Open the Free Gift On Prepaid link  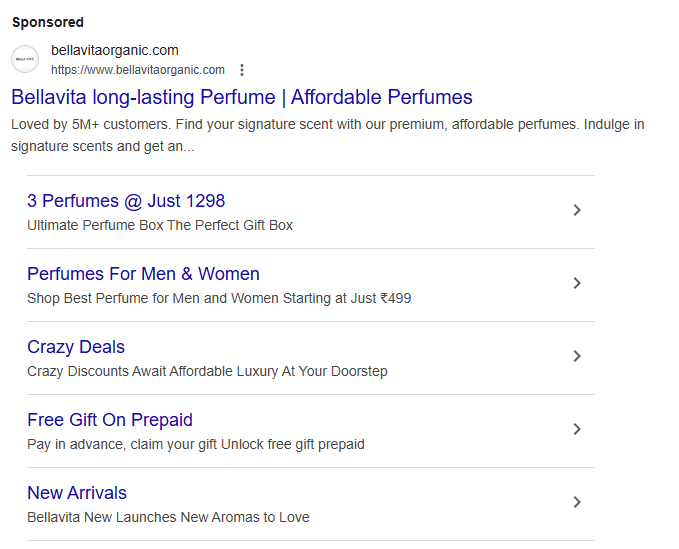click(110, 420)
